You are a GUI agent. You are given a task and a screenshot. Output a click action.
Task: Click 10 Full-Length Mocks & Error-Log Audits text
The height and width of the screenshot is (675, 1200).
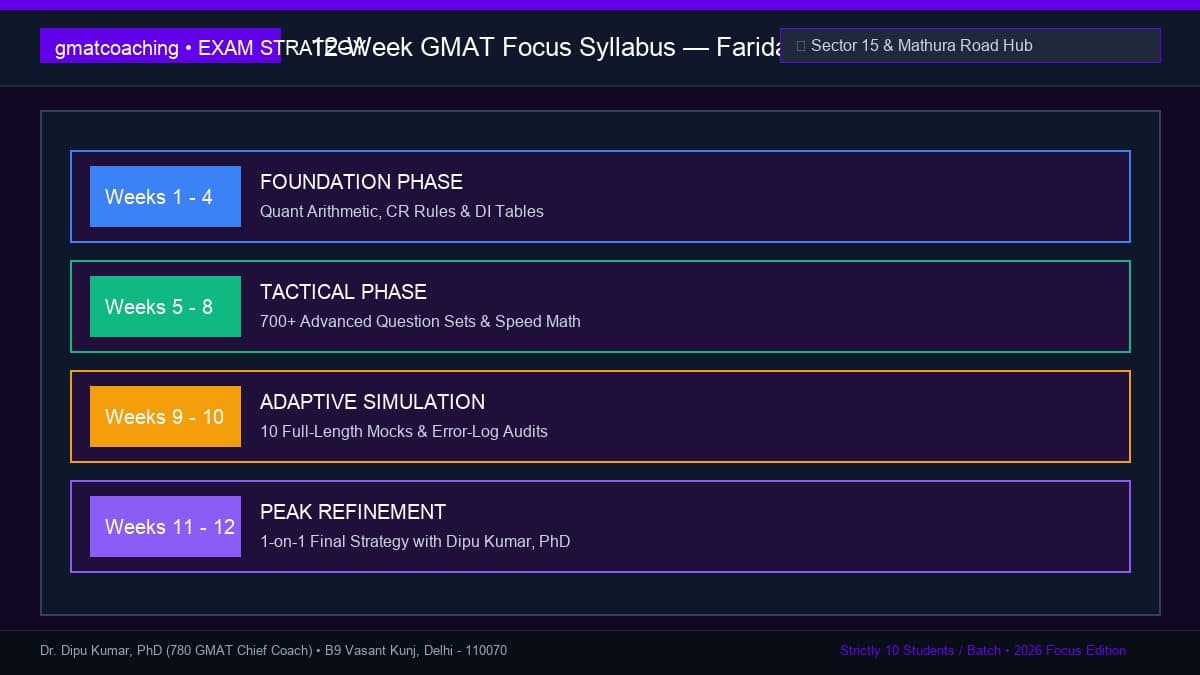[x=404, y=432]
